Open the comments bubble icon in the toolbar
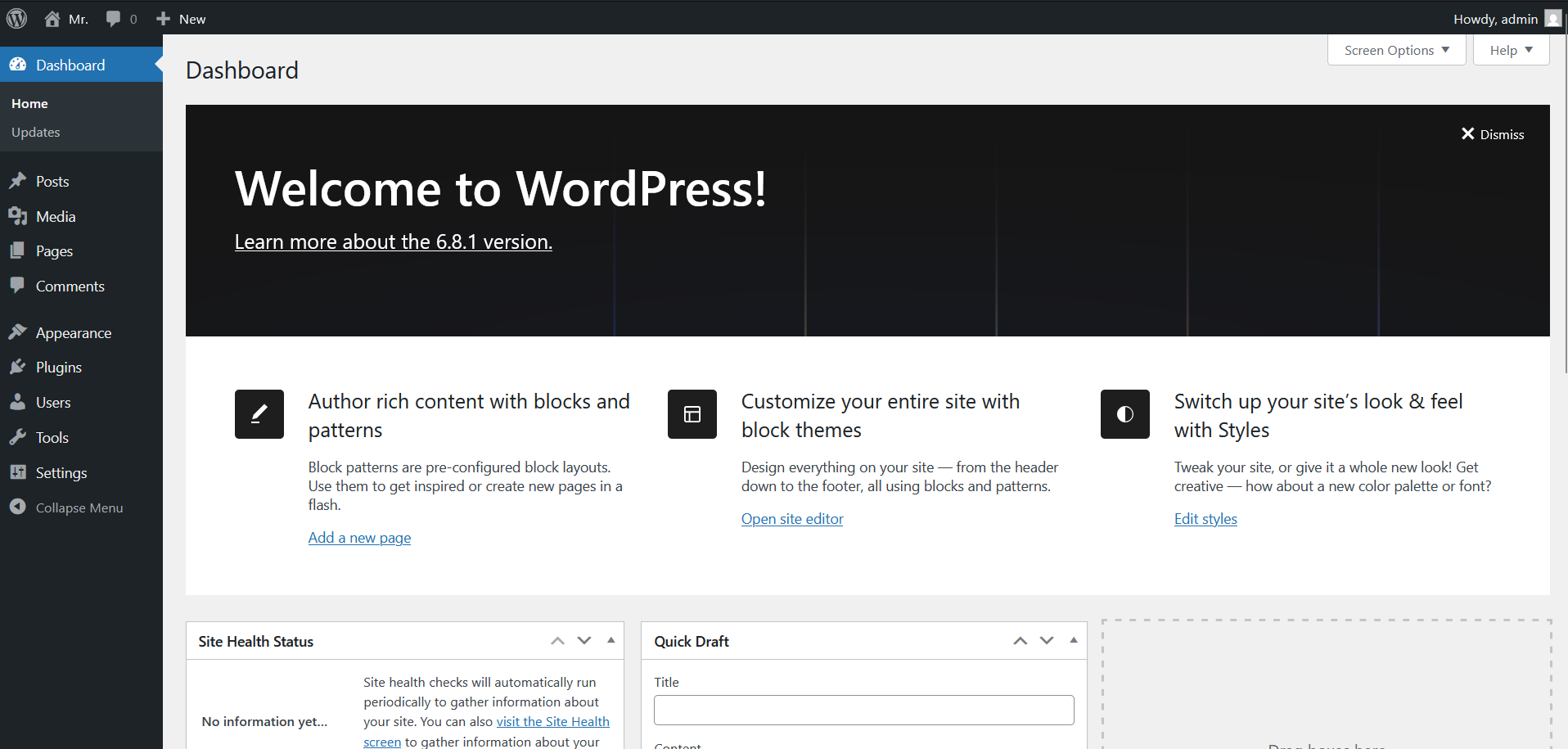The width and height of the screenshot is (1568, 749). click(x=112, y=18)
